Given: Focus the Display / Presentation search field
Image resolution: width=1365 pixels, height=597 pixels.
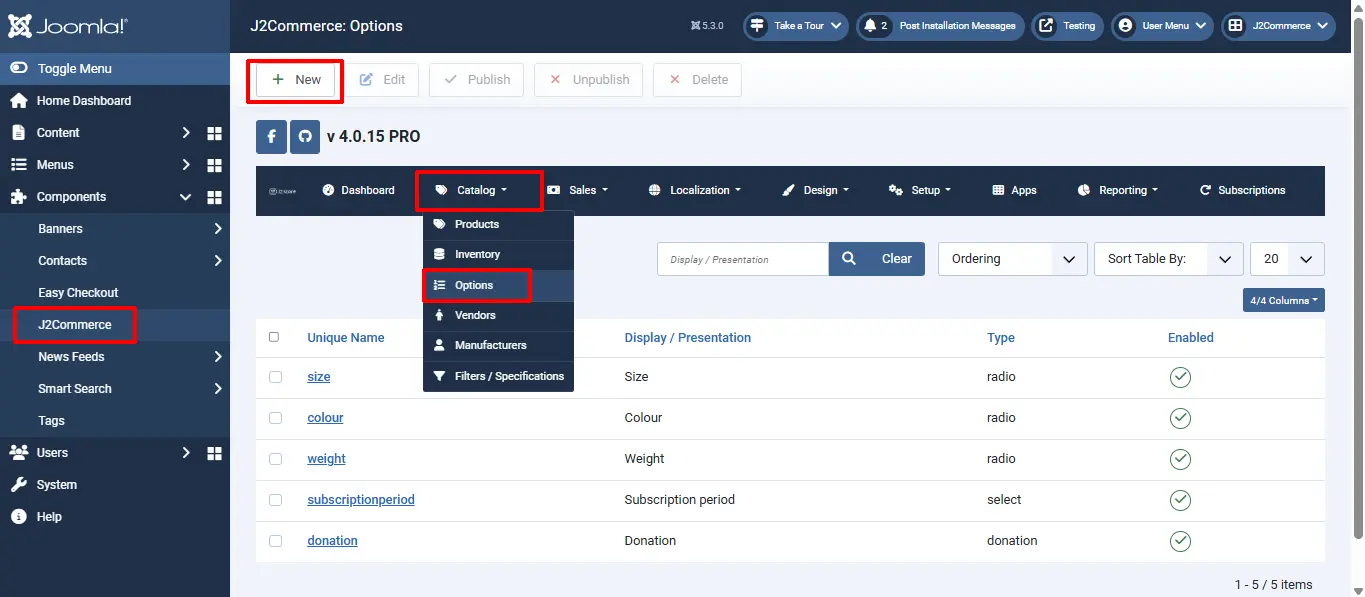Looking at the screenshot, I should (x=743, y=259).
